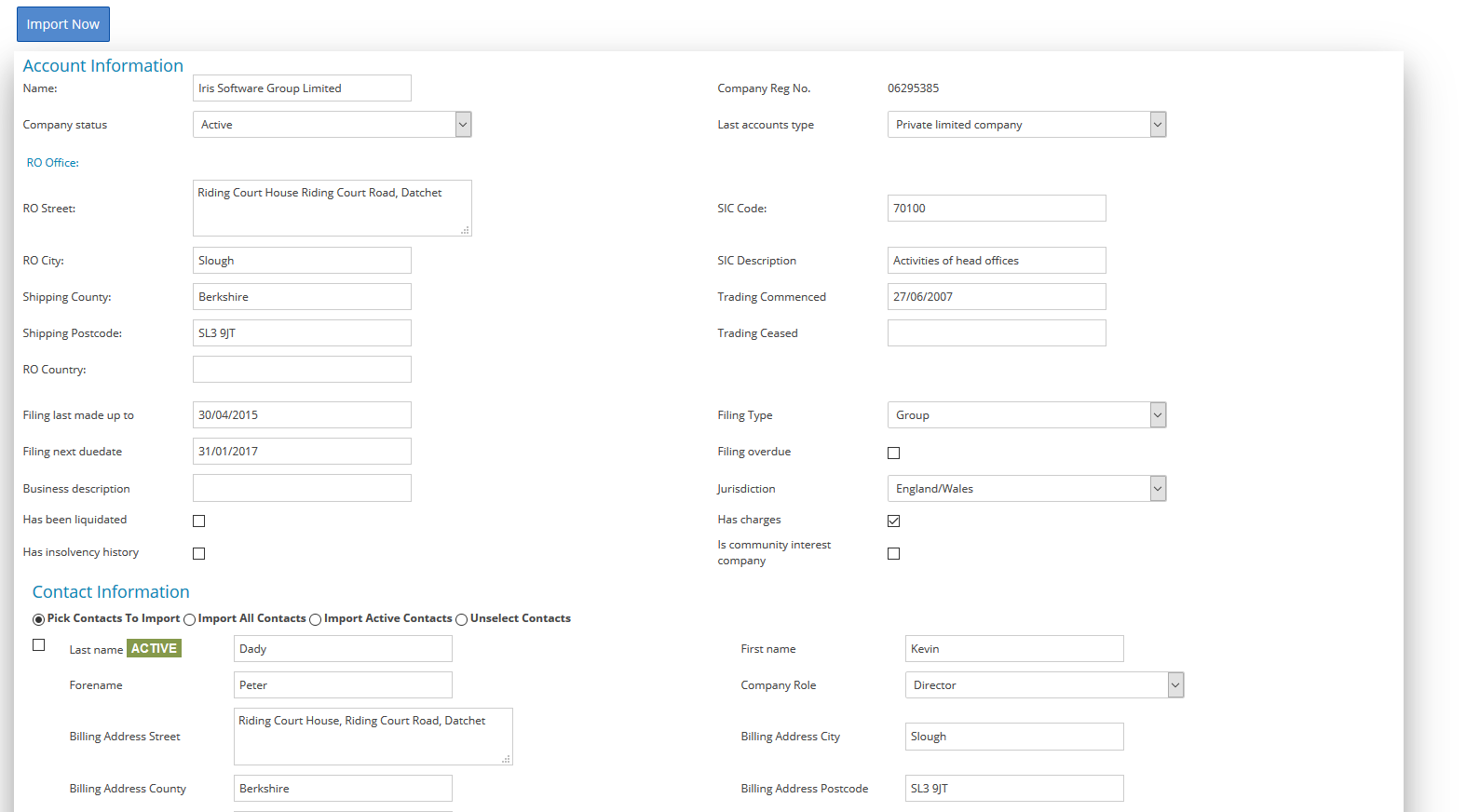Viewport: 1466px width, 812px height.
Task: Edit the Last name field Dady
Action: pos(343,649)
